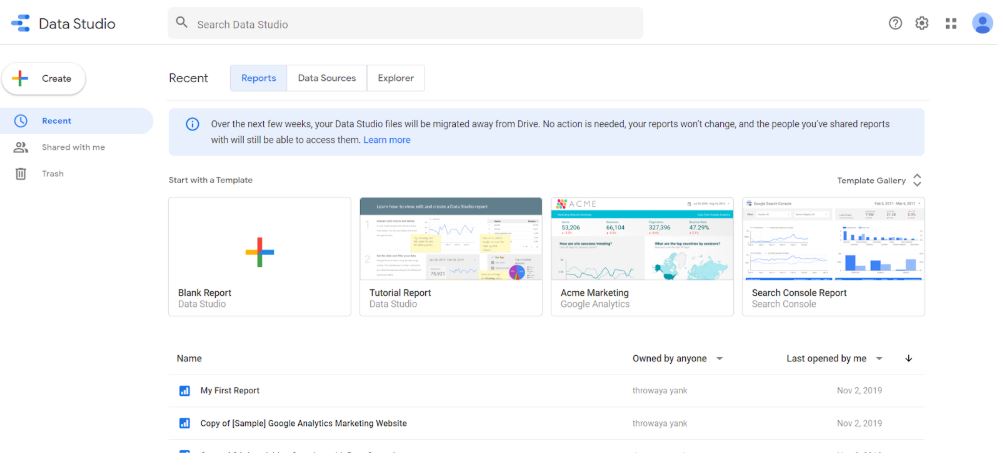The width and height of the screenshot is (1003, 473).
Task: Click the sort direction arrow icon
Action: (x=909, y=358)
